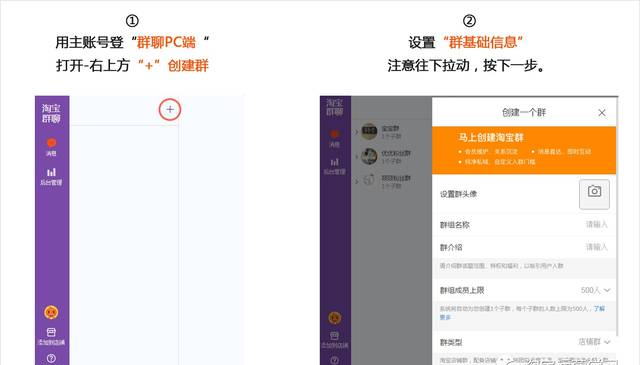Click the 马上创建淘宝群 banner heading
Image resolution: width=640 pixels, height=365 pixels.
click(x=491, y=137)
